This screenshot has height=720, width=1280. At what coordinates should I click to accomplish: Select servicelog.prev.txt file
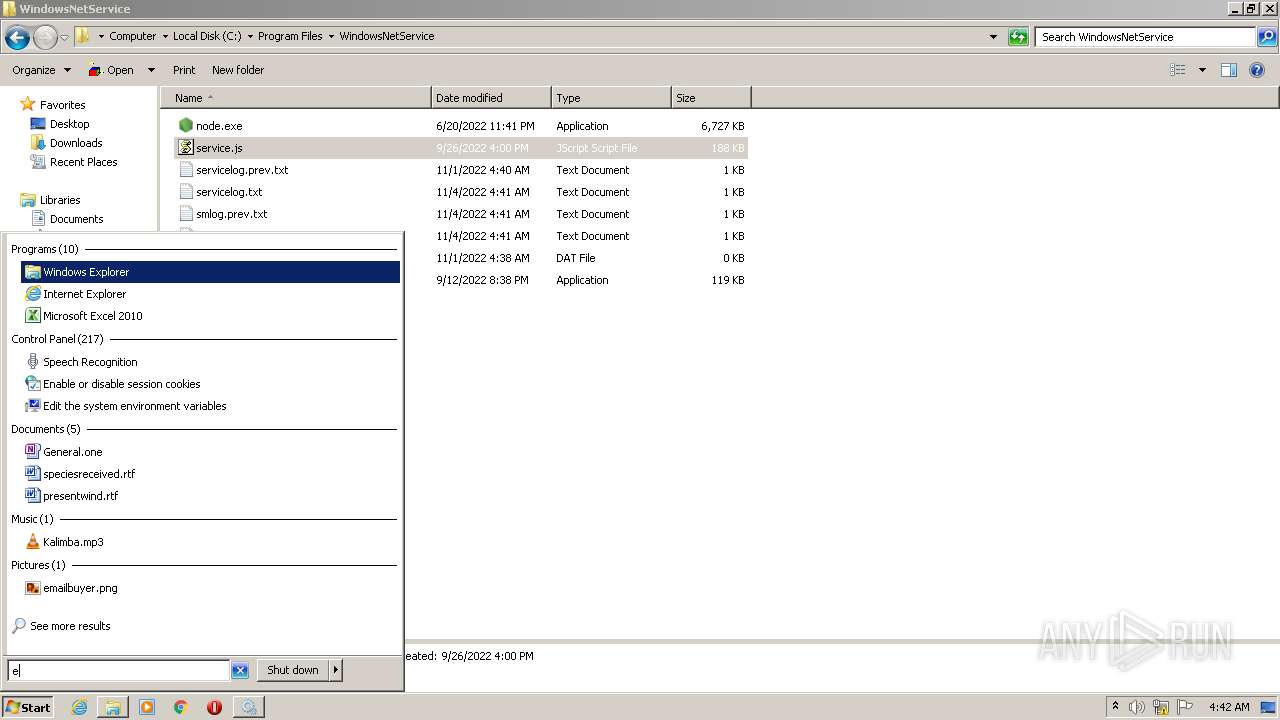[x=242, y=170]
